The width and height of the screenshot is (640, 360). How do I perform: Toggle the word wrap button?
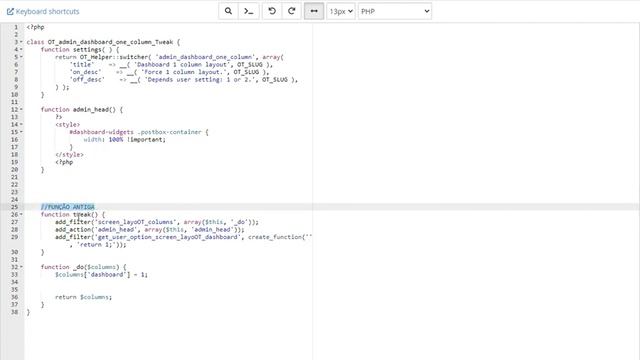pos(314,11)
